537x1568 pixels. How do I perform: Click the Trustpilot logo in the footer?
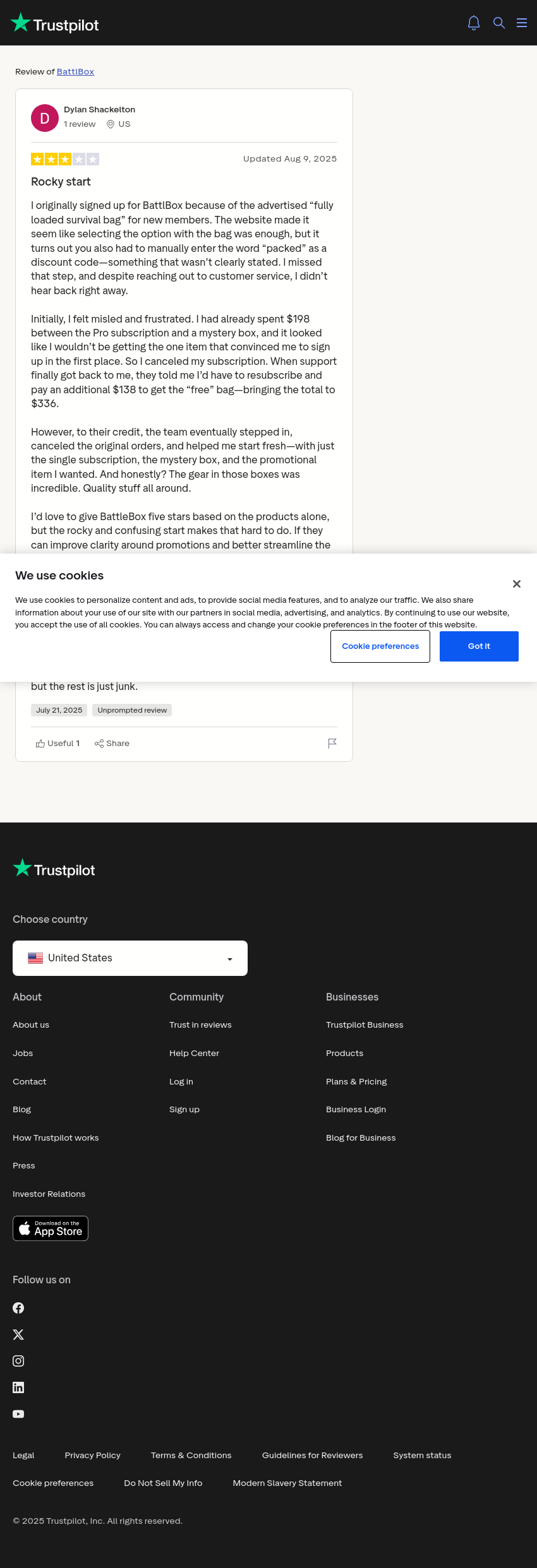point(54,869)
